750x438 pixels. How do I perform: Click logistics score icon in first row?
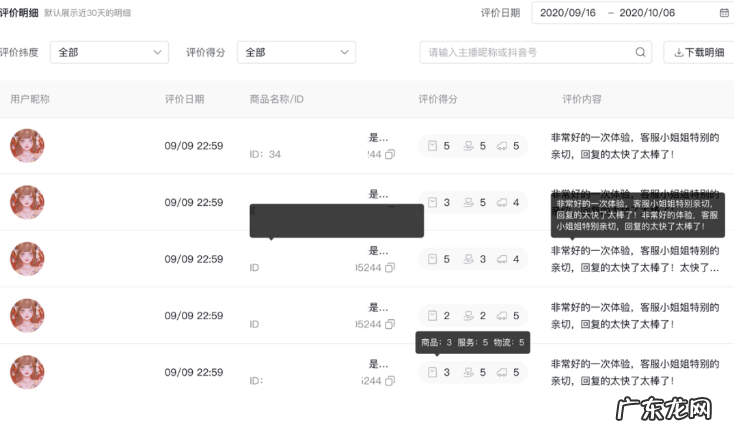502,146
